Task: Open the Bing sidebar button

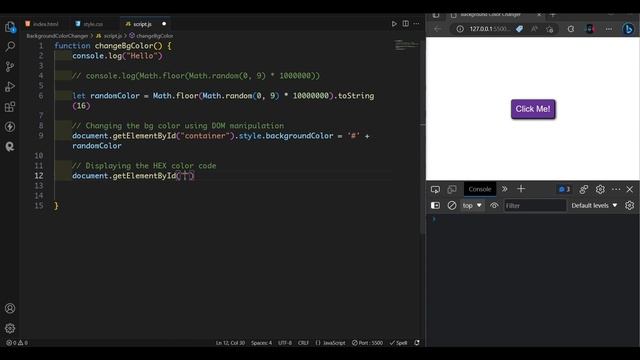Action: tap(629, 29)
